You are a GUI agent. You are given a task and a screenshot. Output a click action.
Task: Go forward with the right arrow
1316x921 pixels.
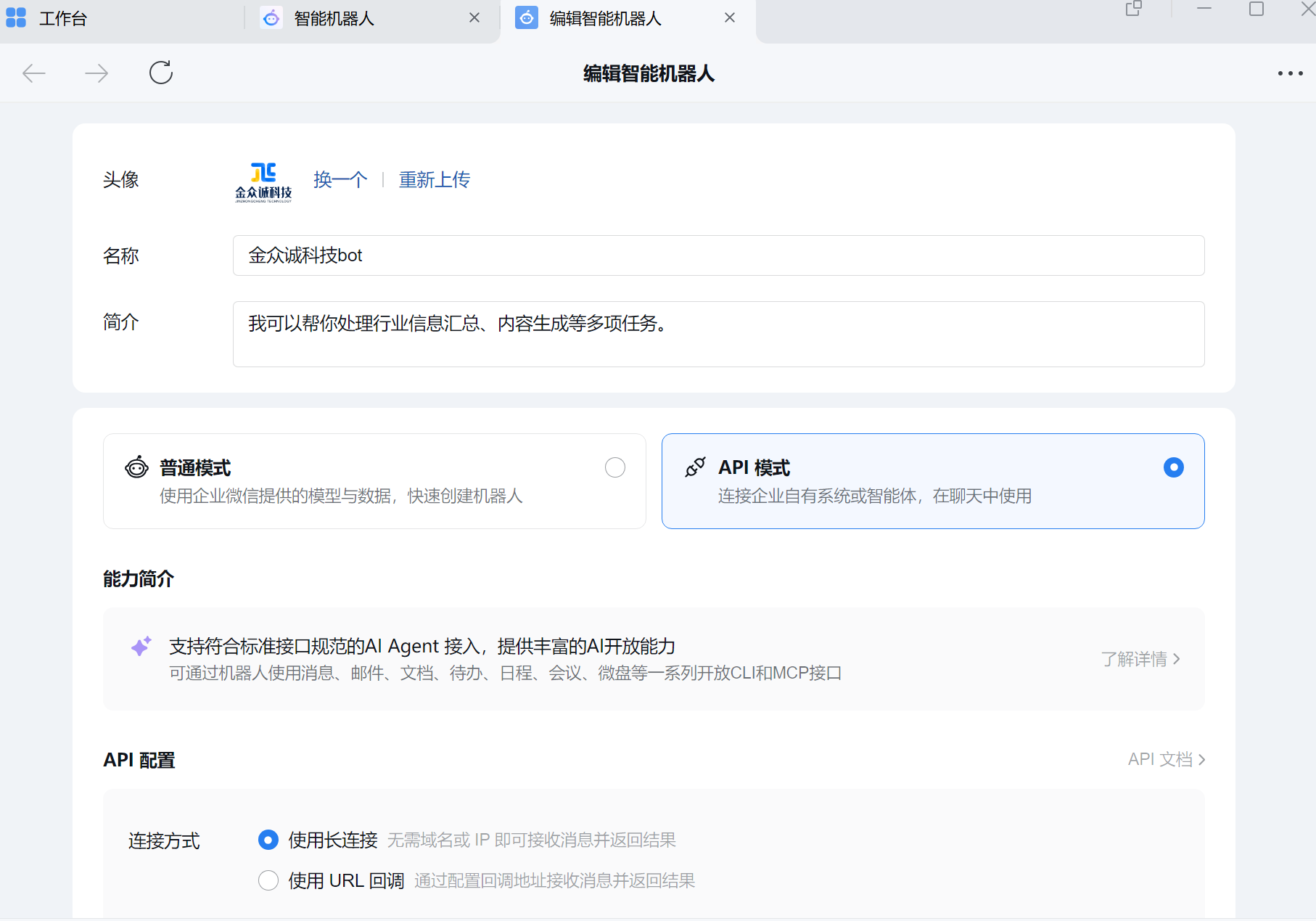96,73
